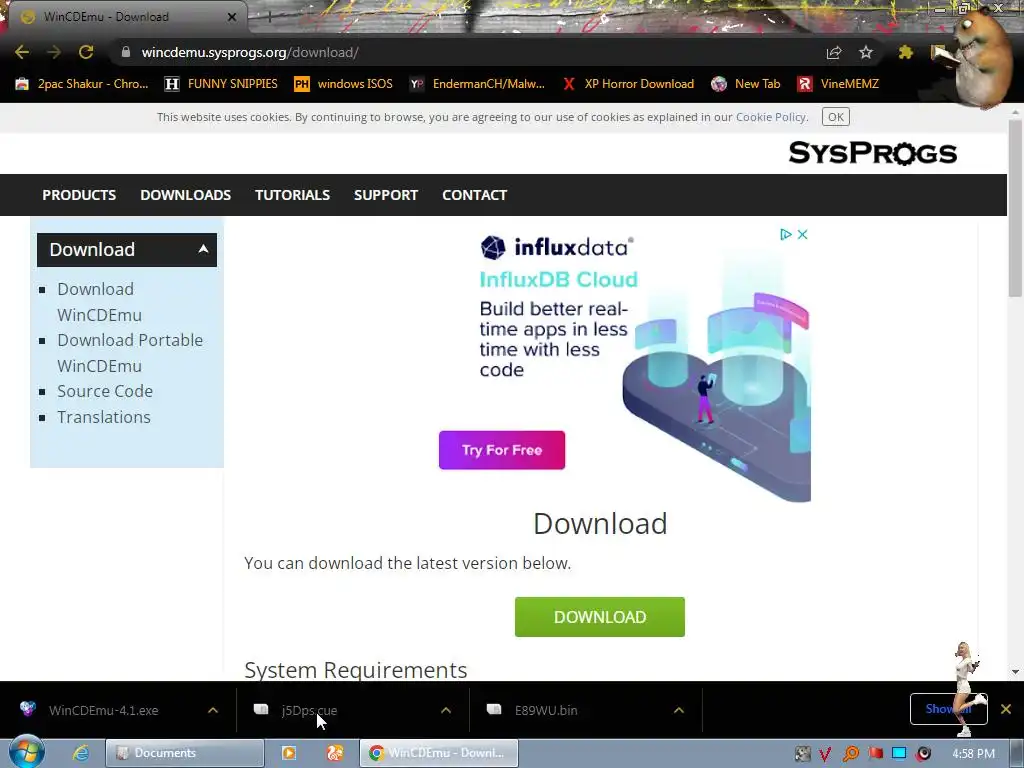Close the WinCDEmu - Download tab
The width and height of the screenshot is (1024, 768).
coord(232,17)
